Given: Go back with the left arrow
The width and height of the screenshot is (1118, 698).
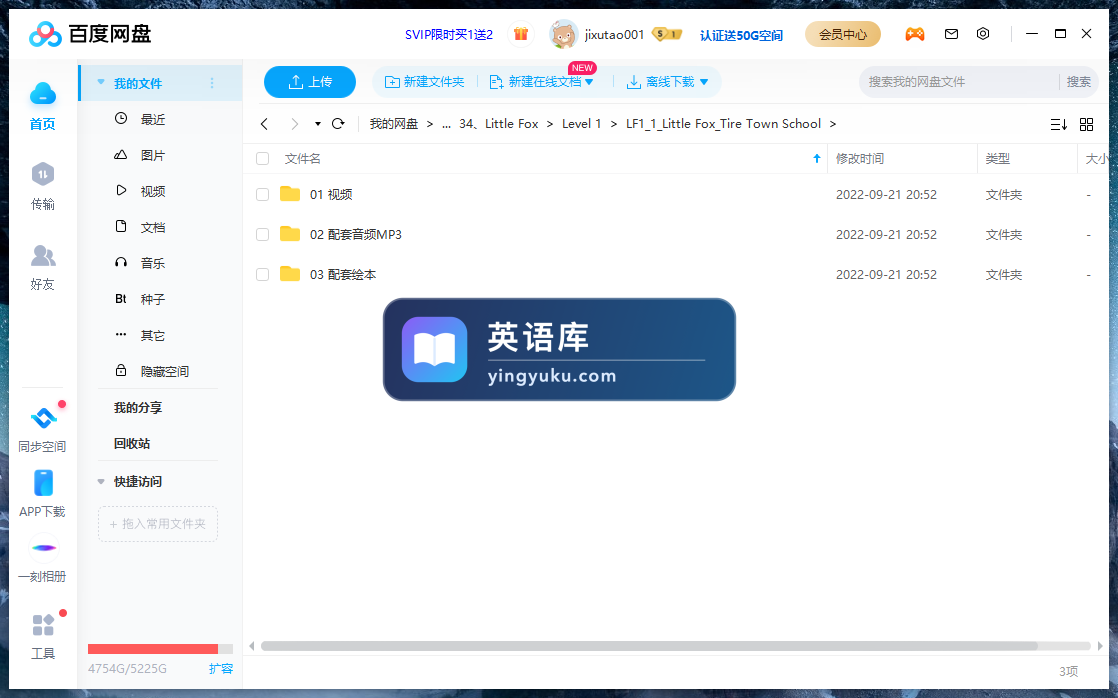Looking at the screenshot, I should 265,124.
